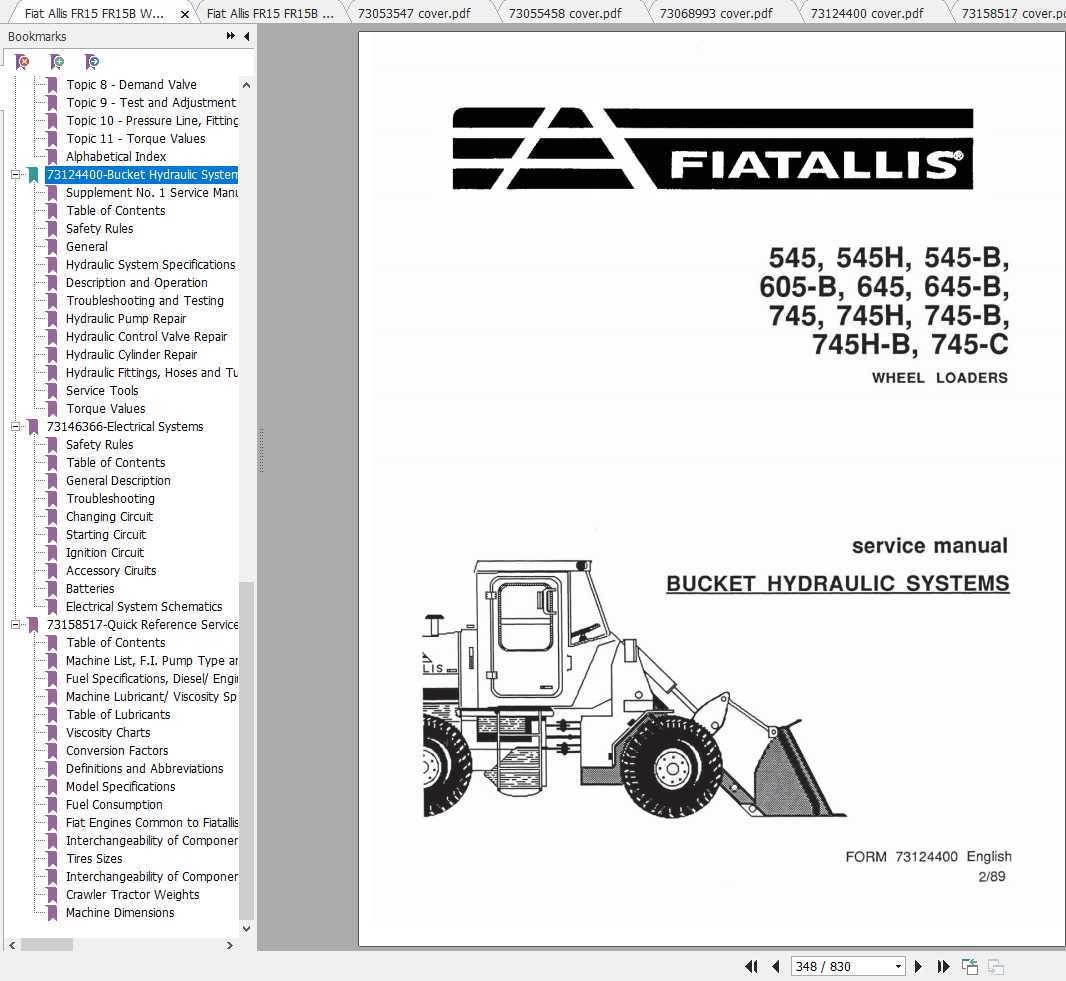1066x981 pixels.
Task: Open the Ignition Circuit bookmark
Action: click(x=105, y=553)
